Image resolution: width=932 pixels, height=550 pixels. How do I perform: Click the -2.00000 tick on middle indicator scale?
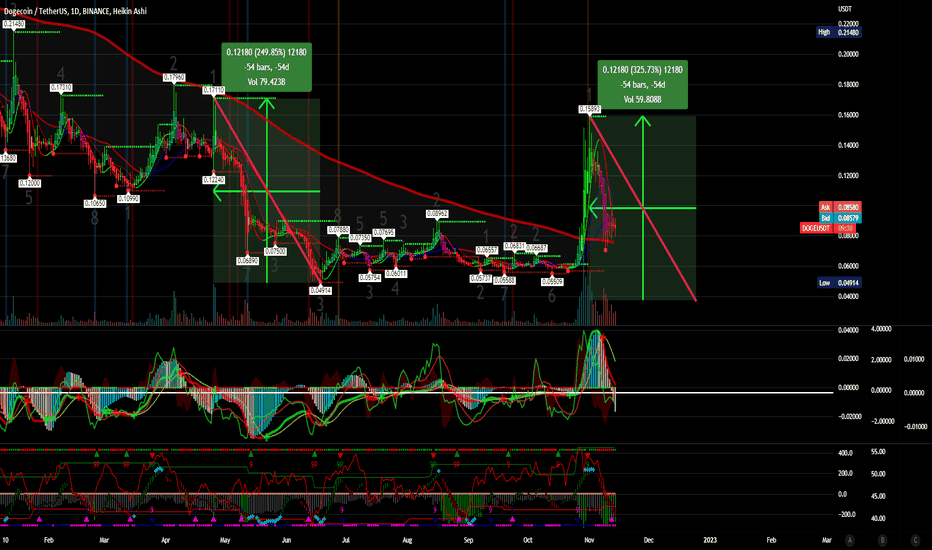[883, 421]
